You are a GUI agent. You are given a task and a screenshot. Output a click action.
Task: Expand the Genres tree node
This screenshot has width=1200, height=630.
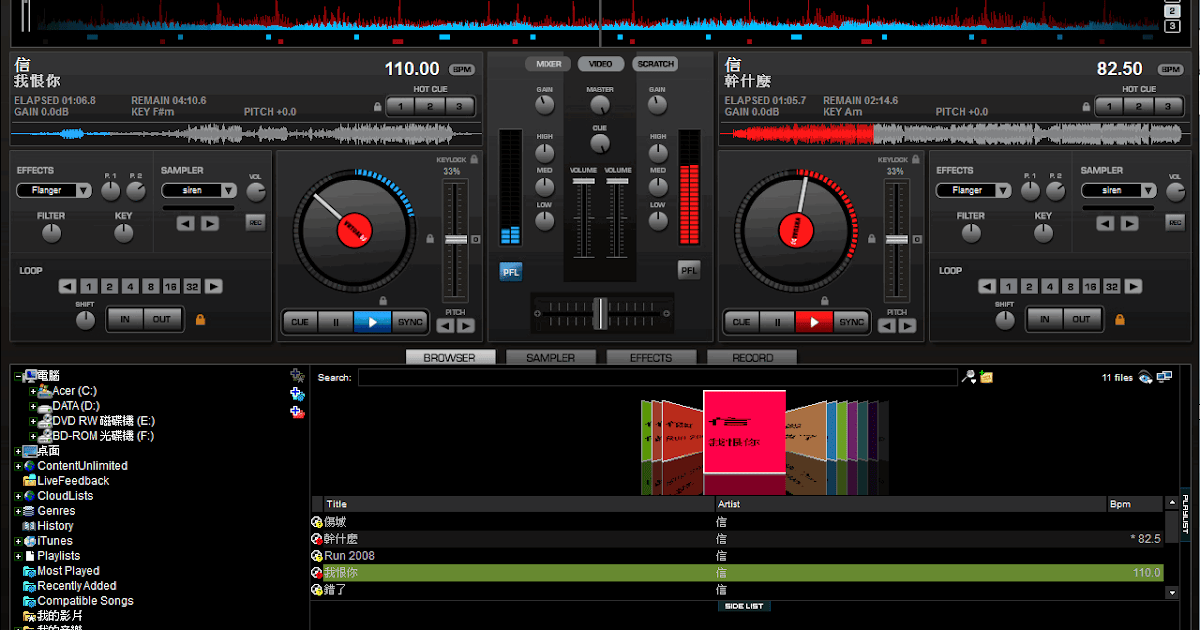click(x=18, y=511)
